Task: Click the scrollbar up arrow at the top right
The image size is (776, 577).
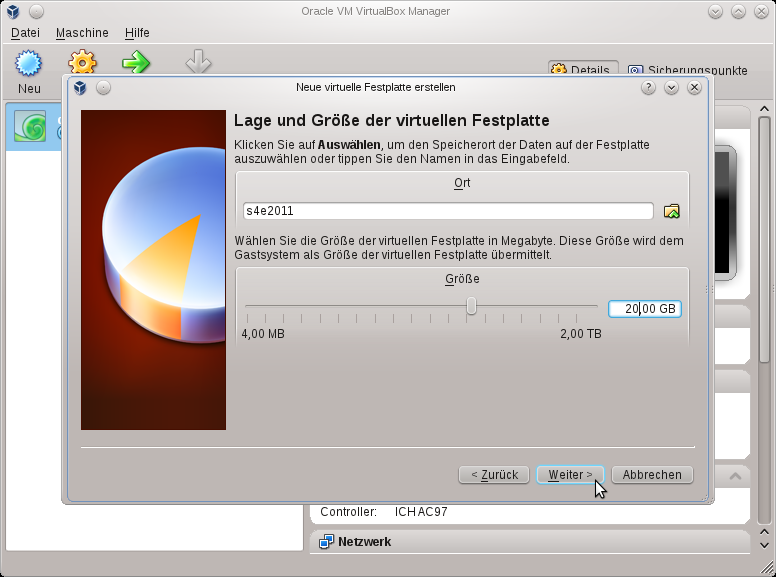Action: click(x=765, y=109)
